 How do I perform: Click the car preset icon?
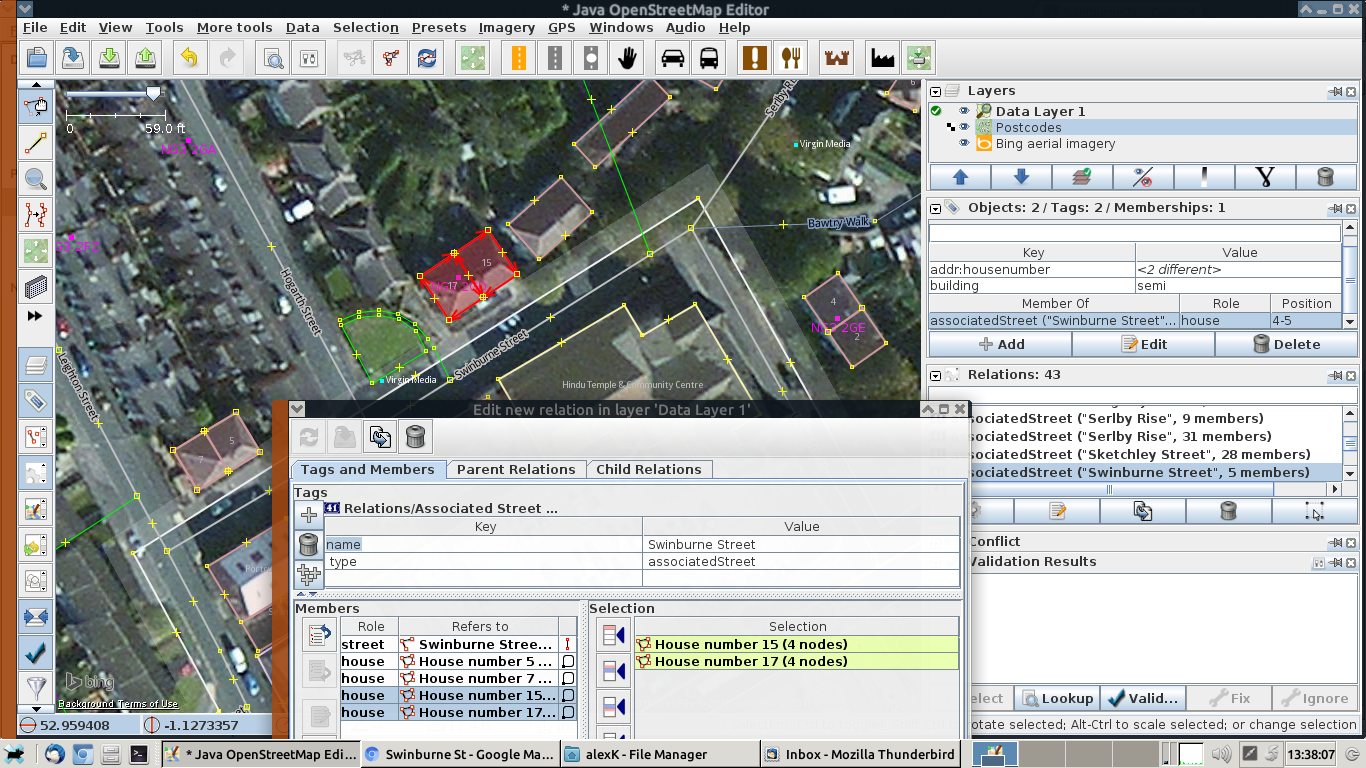tap(673, 58)
